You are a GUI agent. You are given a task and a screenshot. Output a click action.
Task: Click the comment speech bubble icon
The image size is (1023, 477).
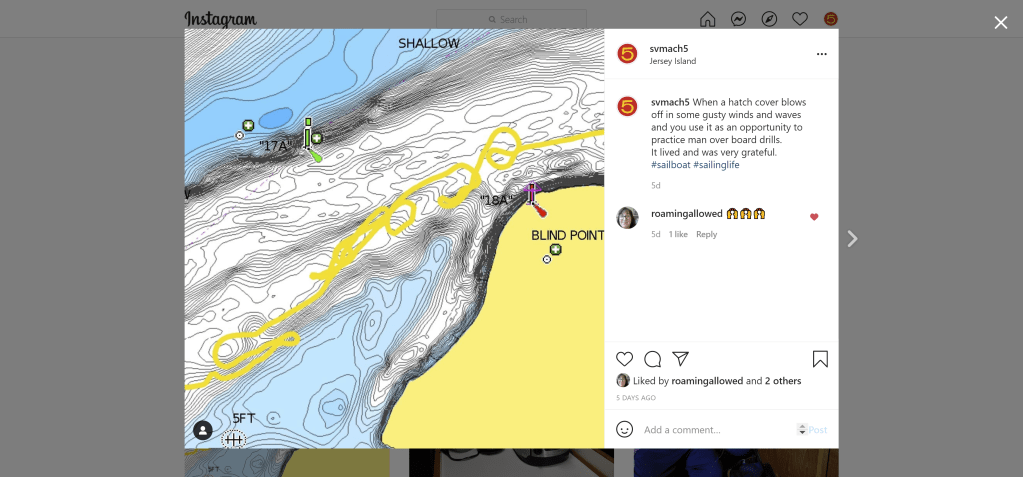(652, 359)
